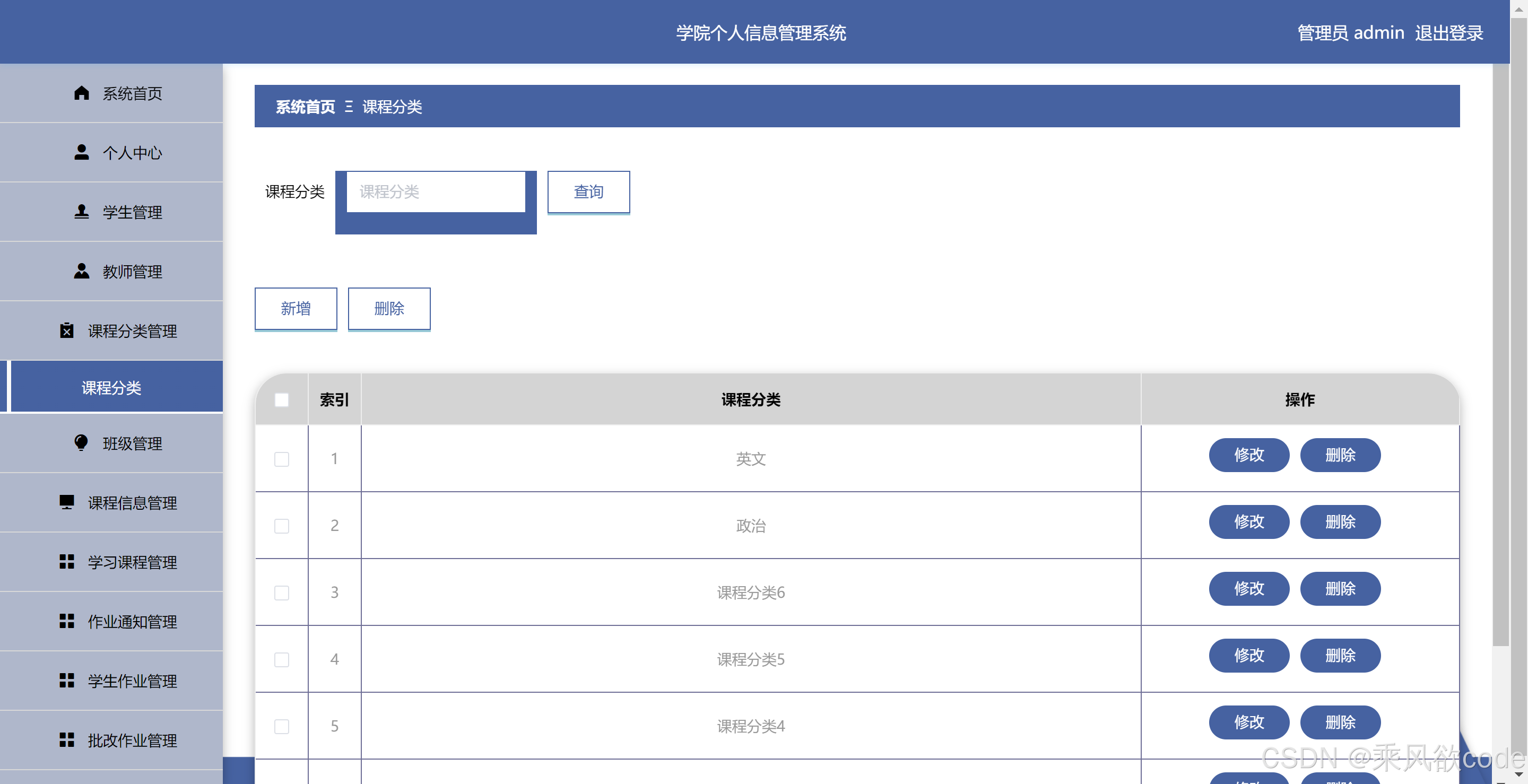The width and height of the screenshot is (1528, 784).
Task: Focus the 课程分类 search input field
Action: (x=436, y=191)
